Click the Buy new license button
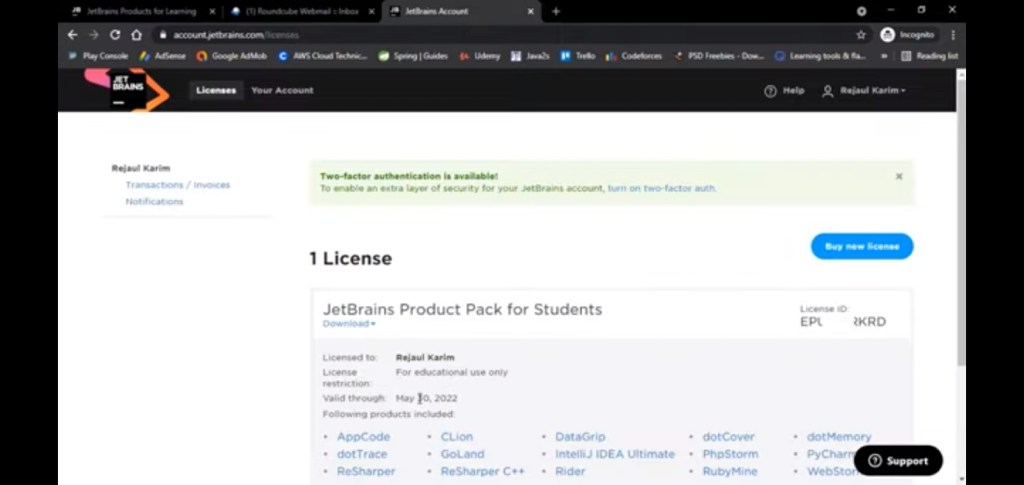1024x485 pixels. point(861,246)
